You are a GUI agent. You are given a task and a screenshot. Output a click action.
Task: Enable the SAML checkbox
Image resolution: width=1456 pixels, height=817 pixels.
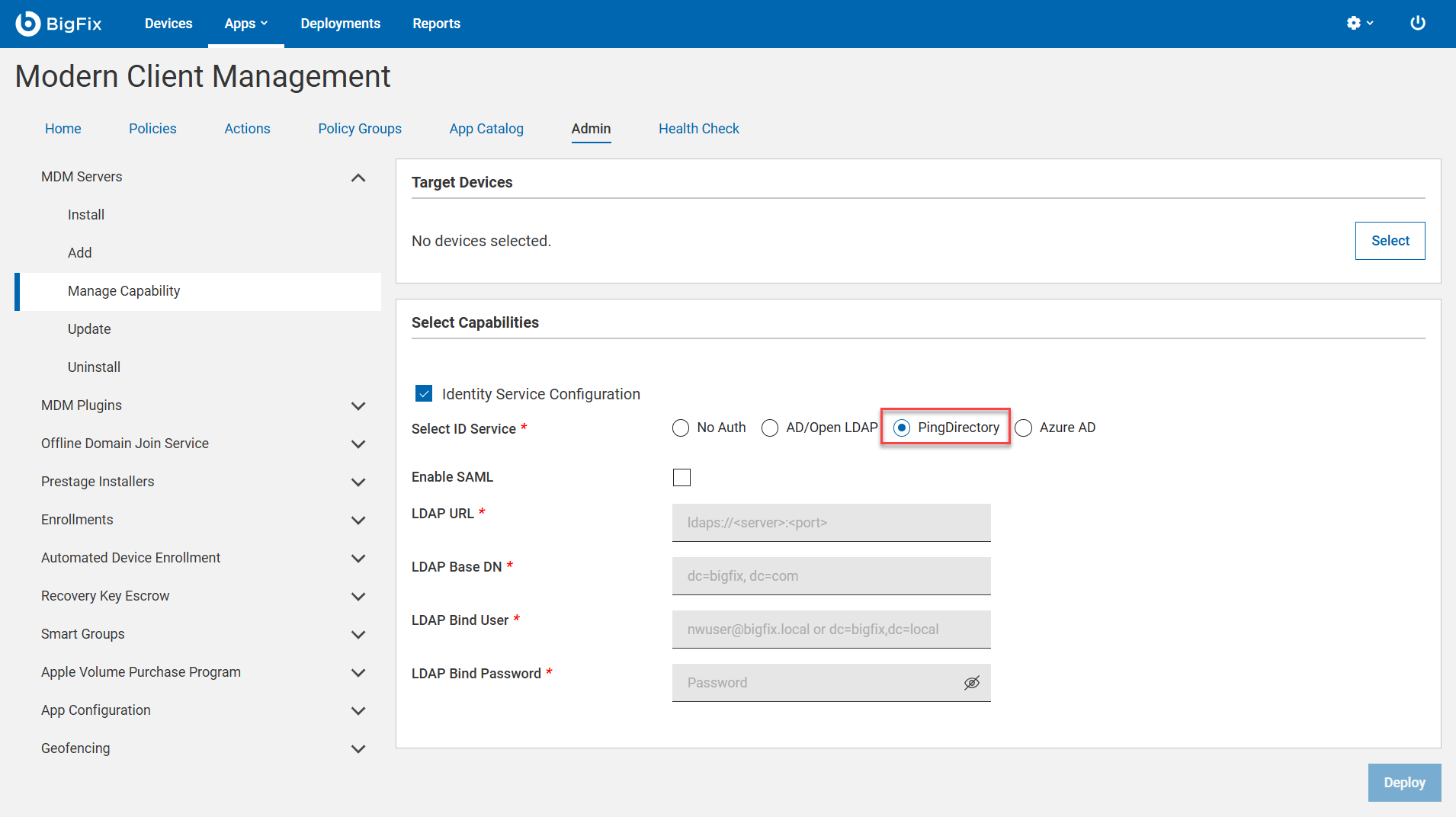tap(681, 478)
